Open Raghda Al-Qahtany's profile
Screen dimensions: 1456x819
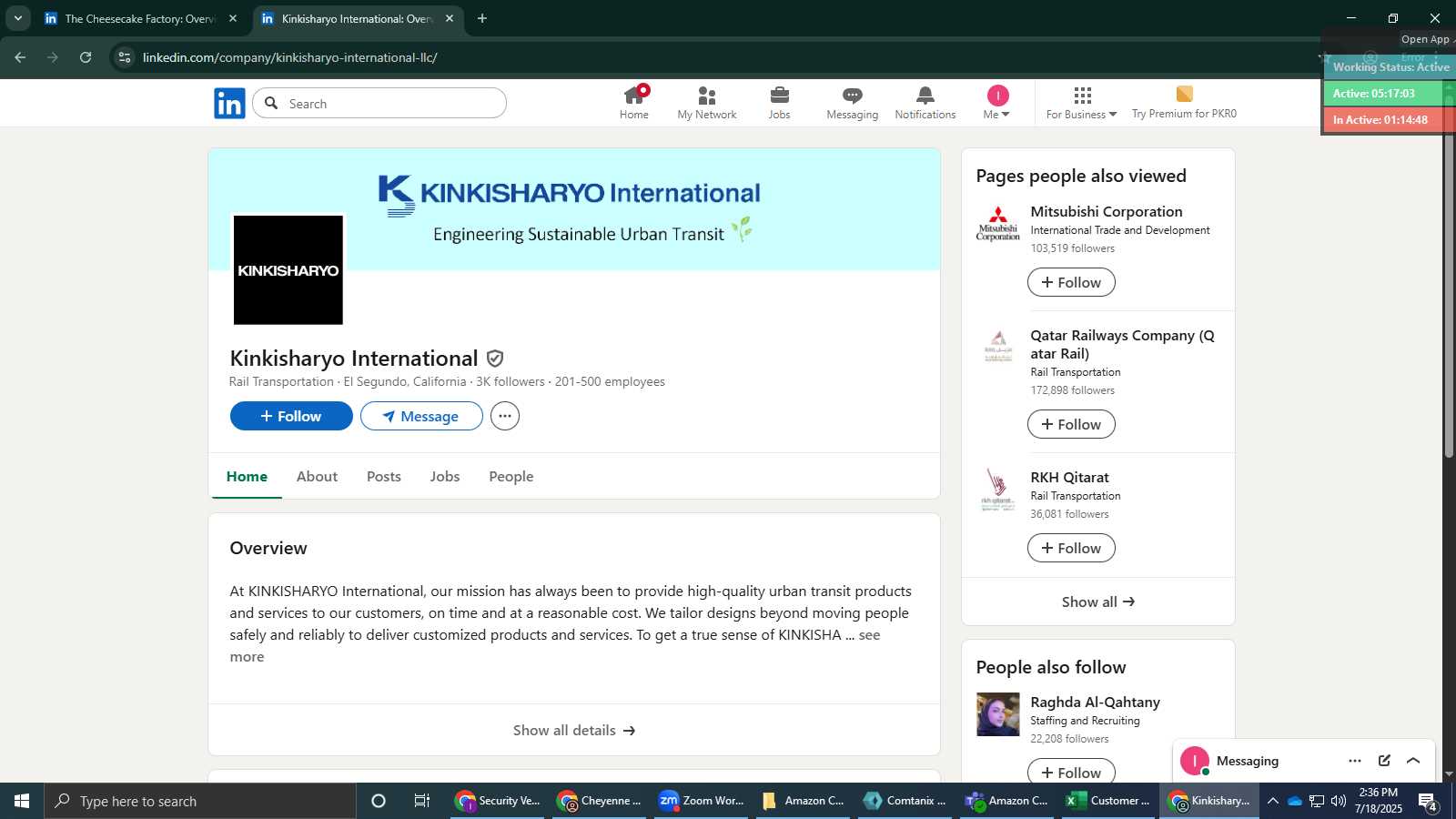coord(1095,702)
